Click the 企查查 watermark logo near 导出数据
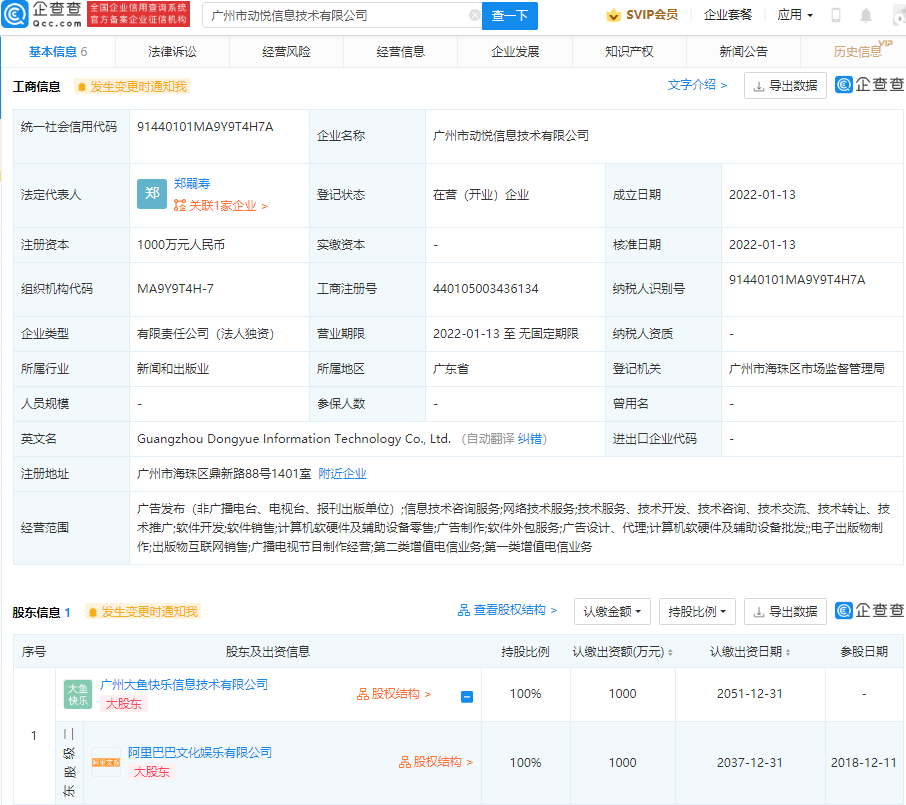Image resolution: width=906 pixels, height=805 pixels. [x=845, y=85]
